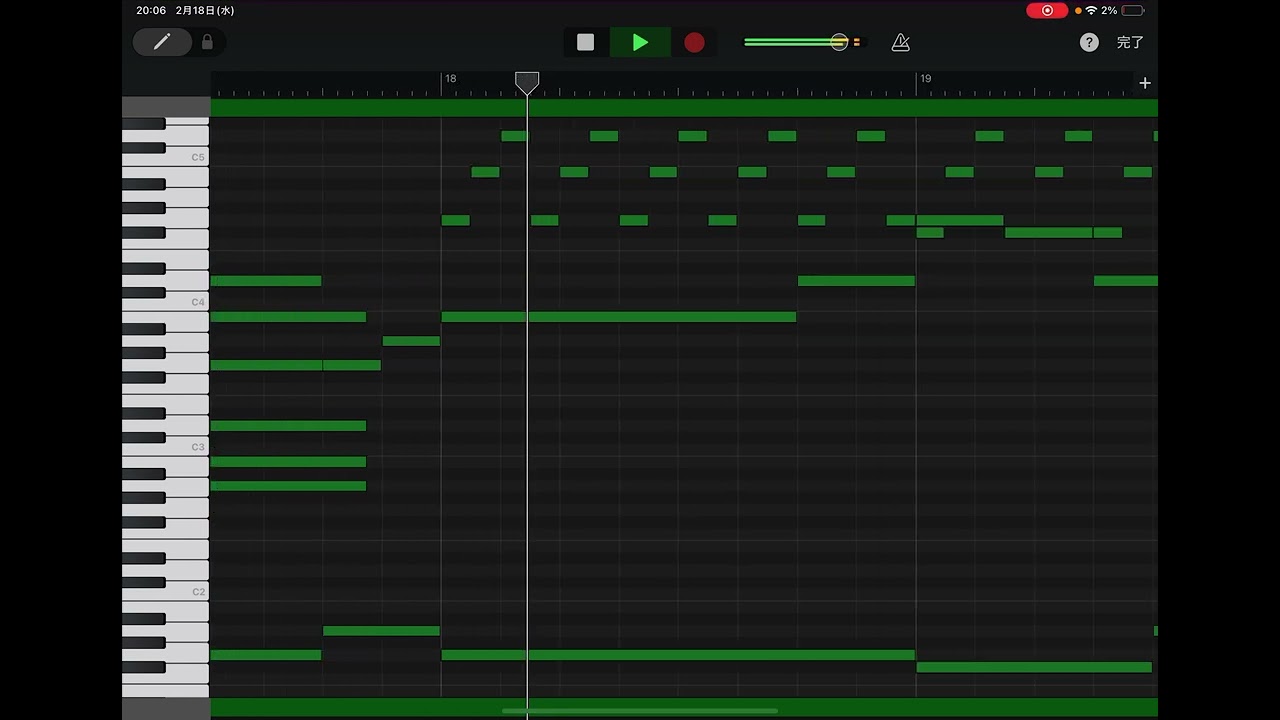Viewport: 1280px width, 720px height.
Task: Start recording with the red record button
Action: tap(694, 42)
